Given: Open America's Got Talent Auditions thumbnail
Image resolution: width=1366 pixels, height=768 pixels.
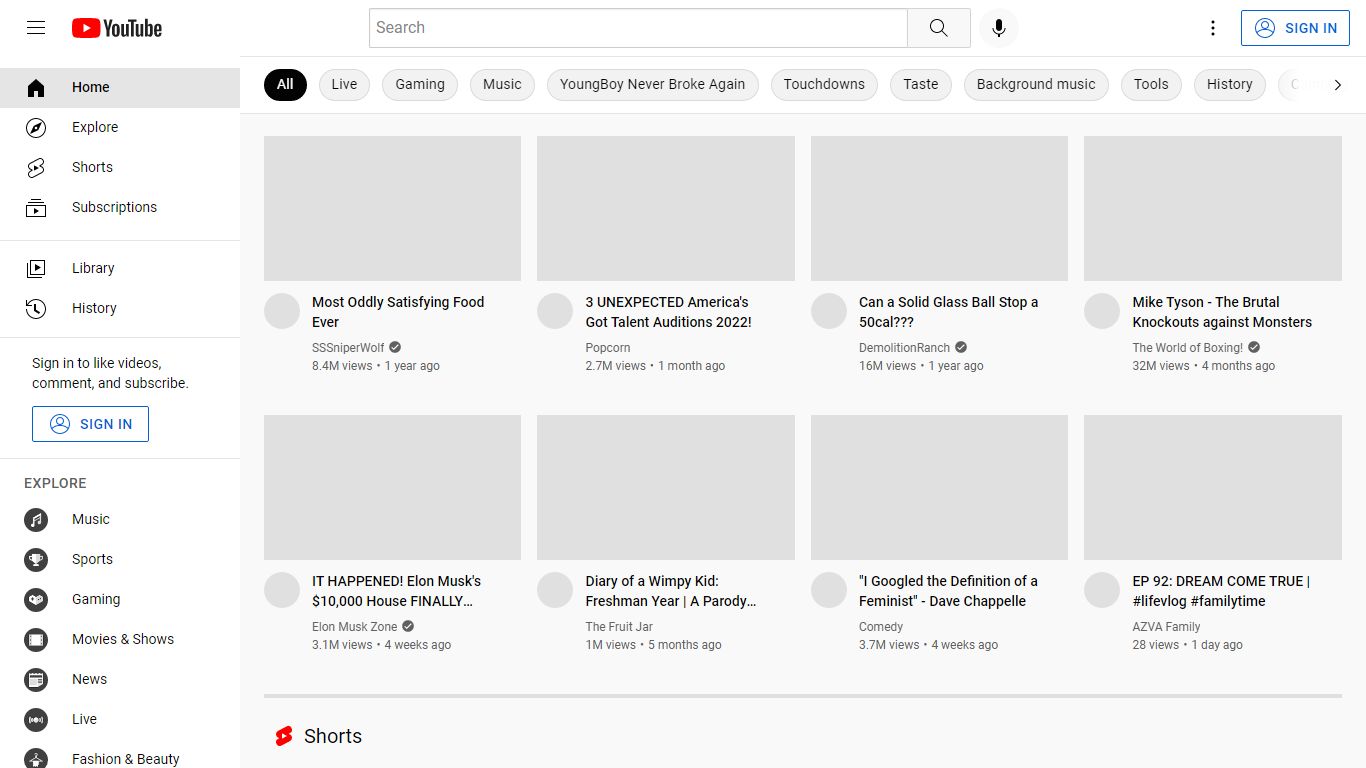Looking at the screenshot, I should 666,208.
